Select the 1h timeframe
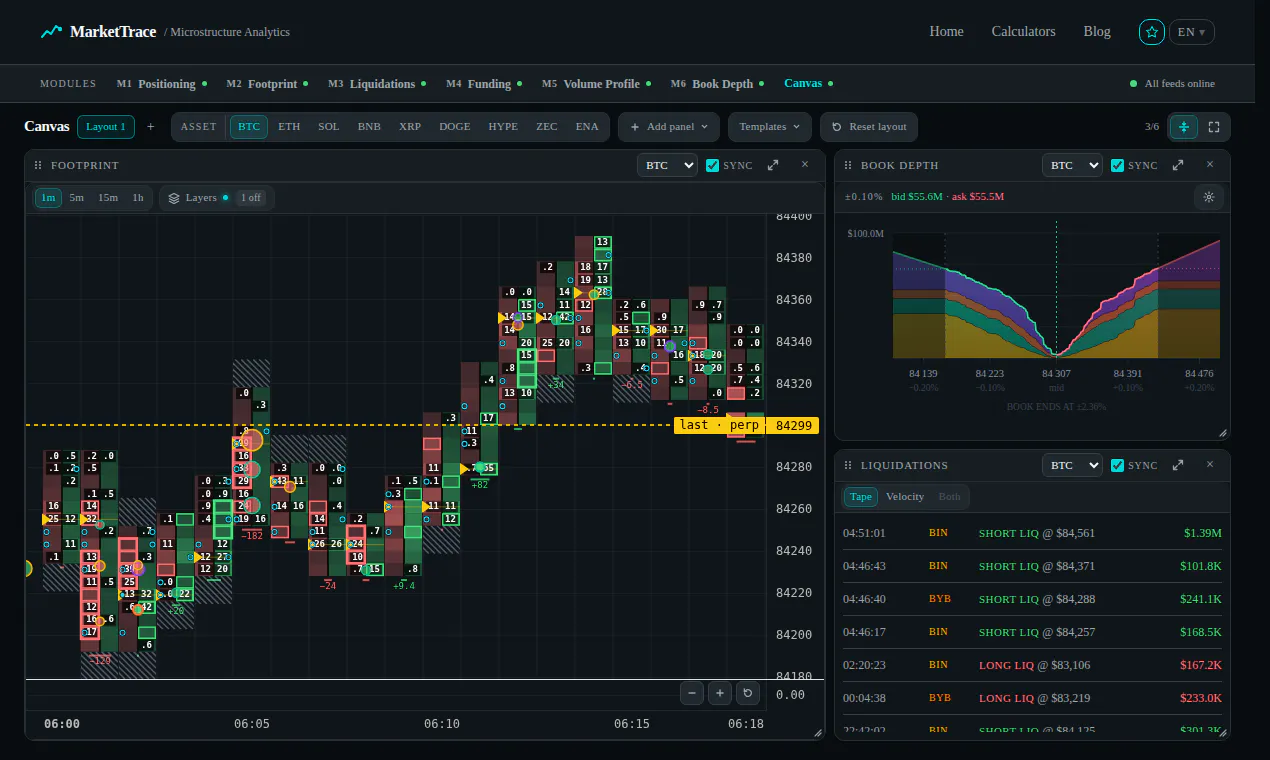This screenshot has height=760, width=1270. (x=138, y=198)
